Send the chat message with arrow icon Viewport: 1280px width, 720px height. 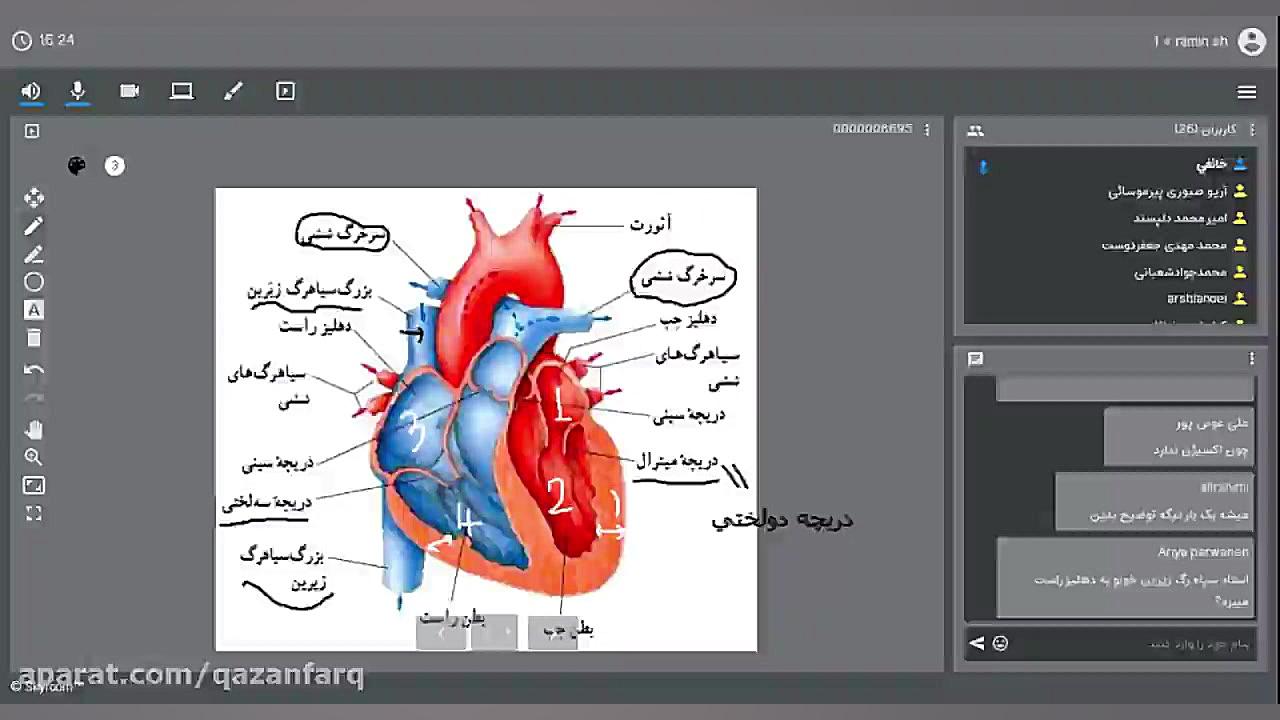(x=976, y=643)
